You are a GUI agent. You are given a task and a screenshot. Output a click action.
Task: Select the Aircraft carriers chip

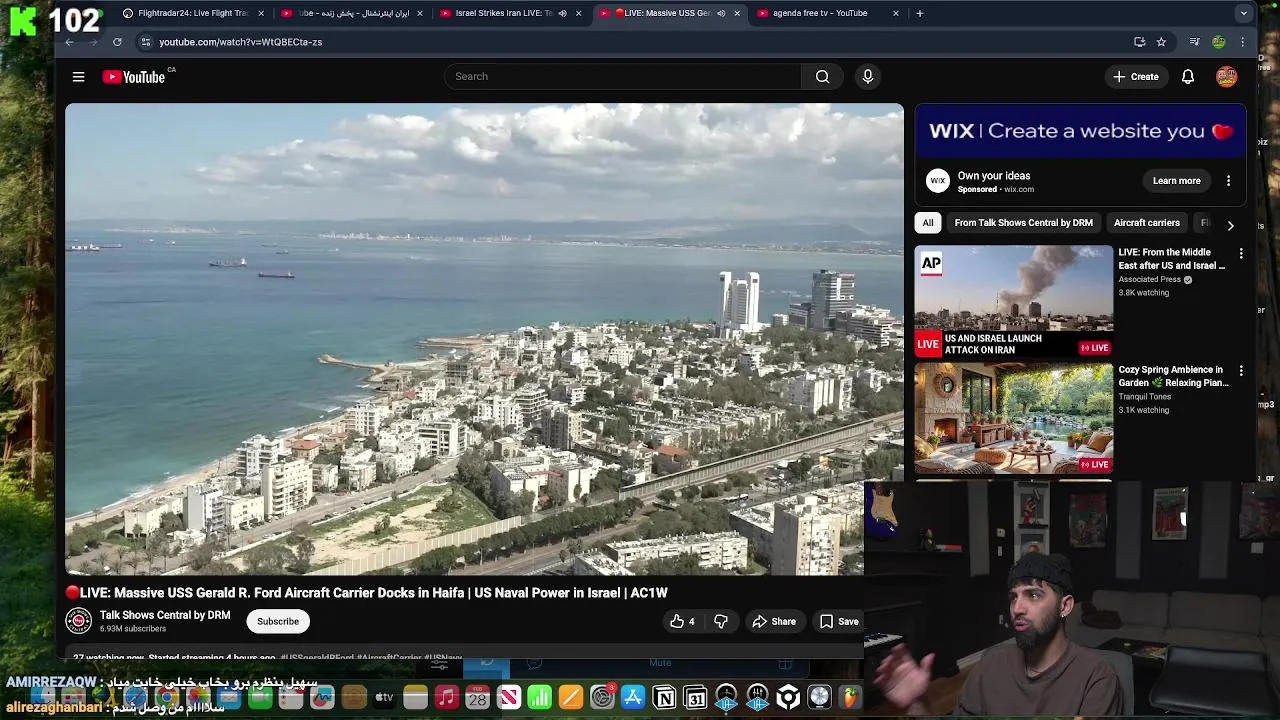pos(1146,223)
